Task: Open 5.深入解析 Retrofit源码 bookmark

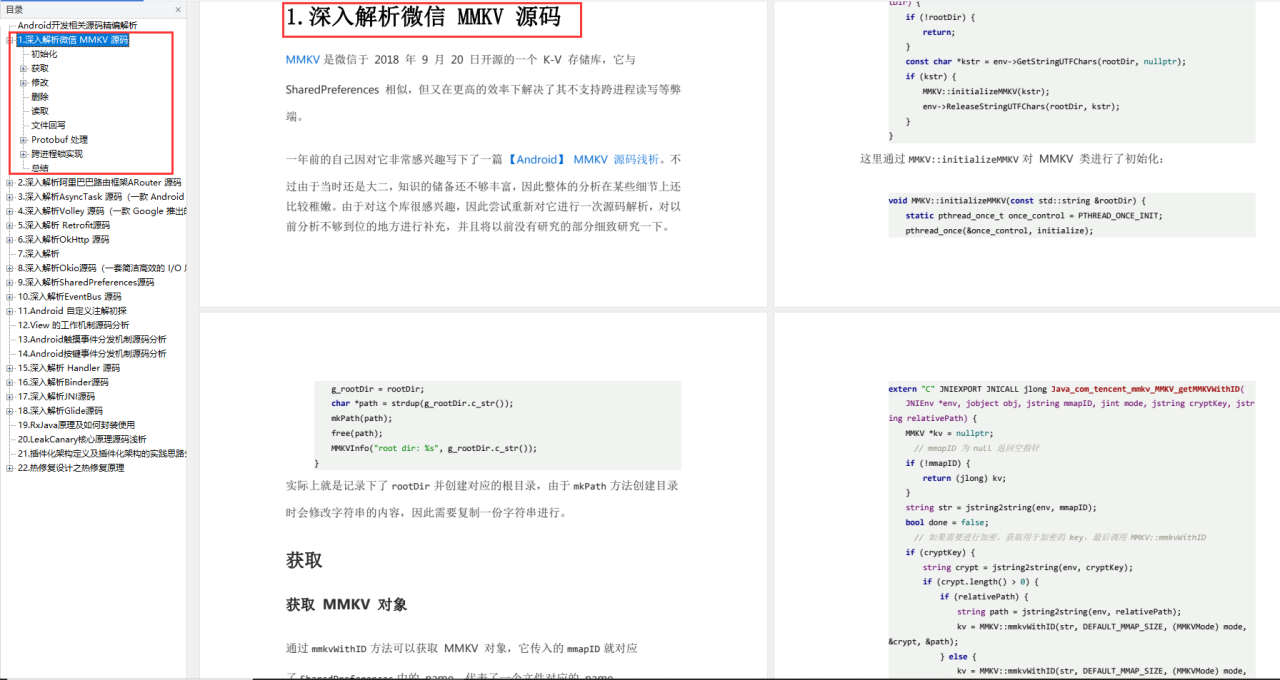Action: [x=63, y=225]
